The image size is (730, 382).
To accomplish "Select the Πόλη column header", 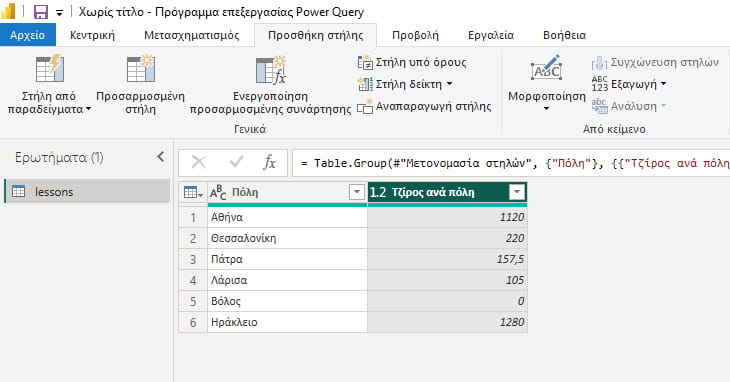I will click(287, 192).
